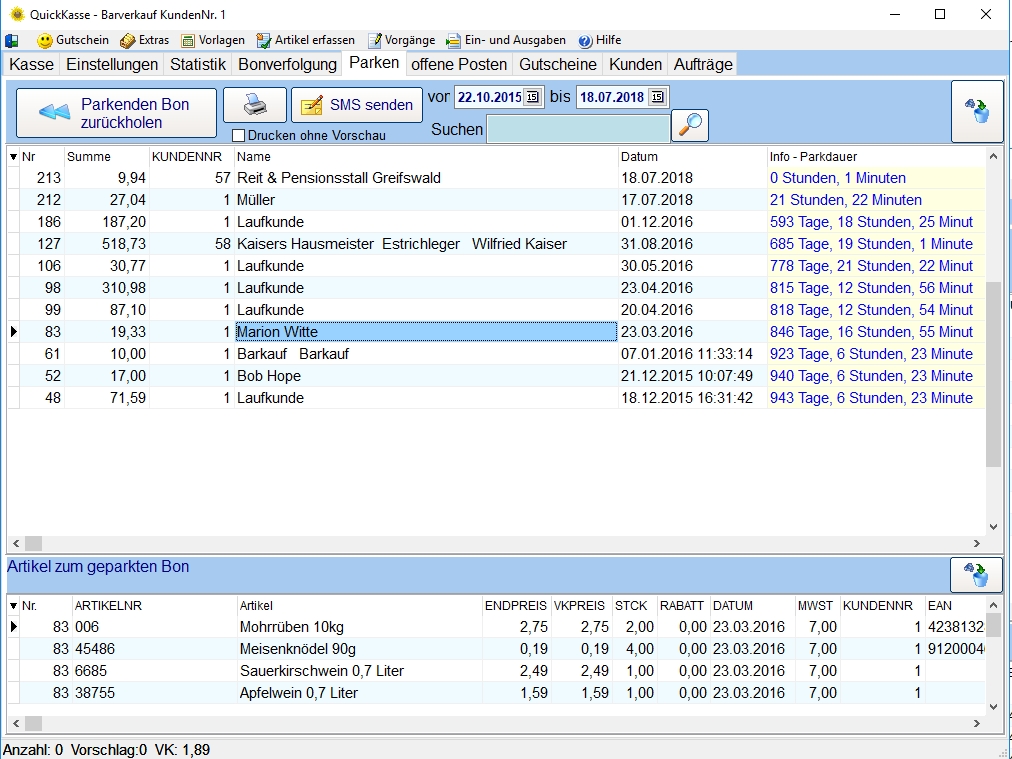Open the column menu arrow next to the parked-list Nr header
Viewport: 1012px width, 759px height.
point(13,157)
